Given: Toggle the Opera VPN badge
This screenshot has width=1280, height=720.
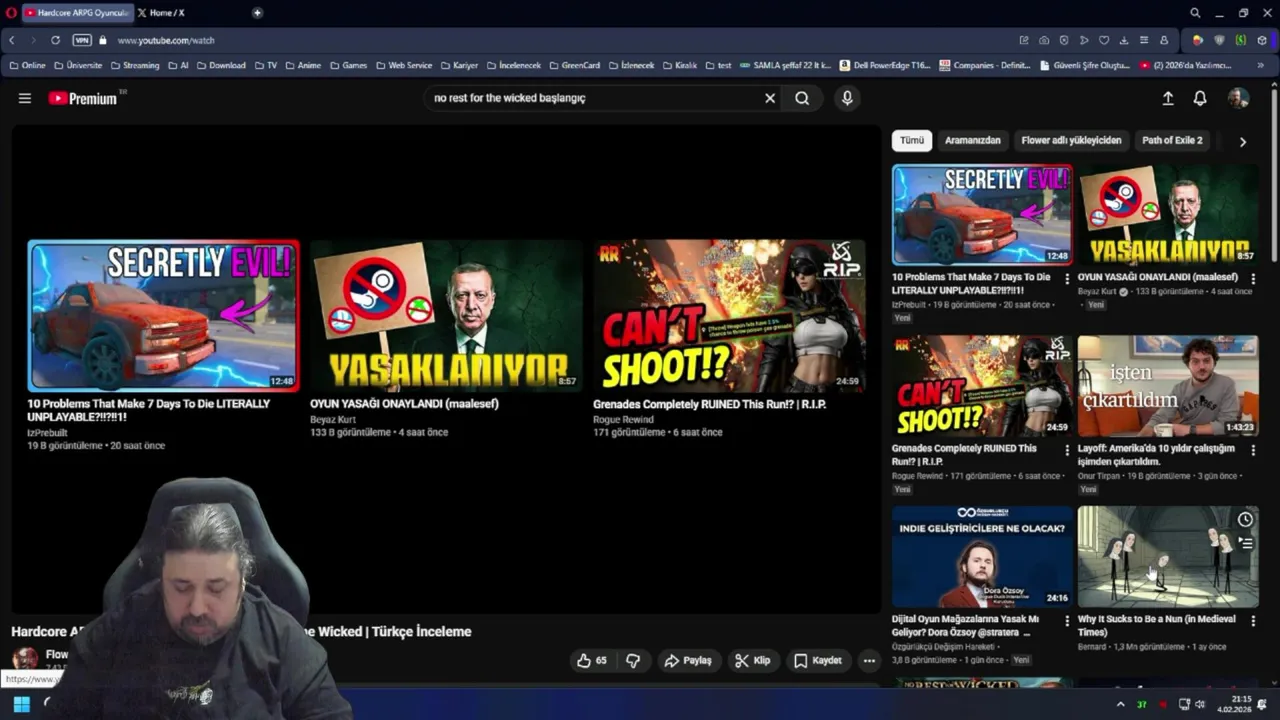Looking at the screenshot, I should [x=82, y=40].
